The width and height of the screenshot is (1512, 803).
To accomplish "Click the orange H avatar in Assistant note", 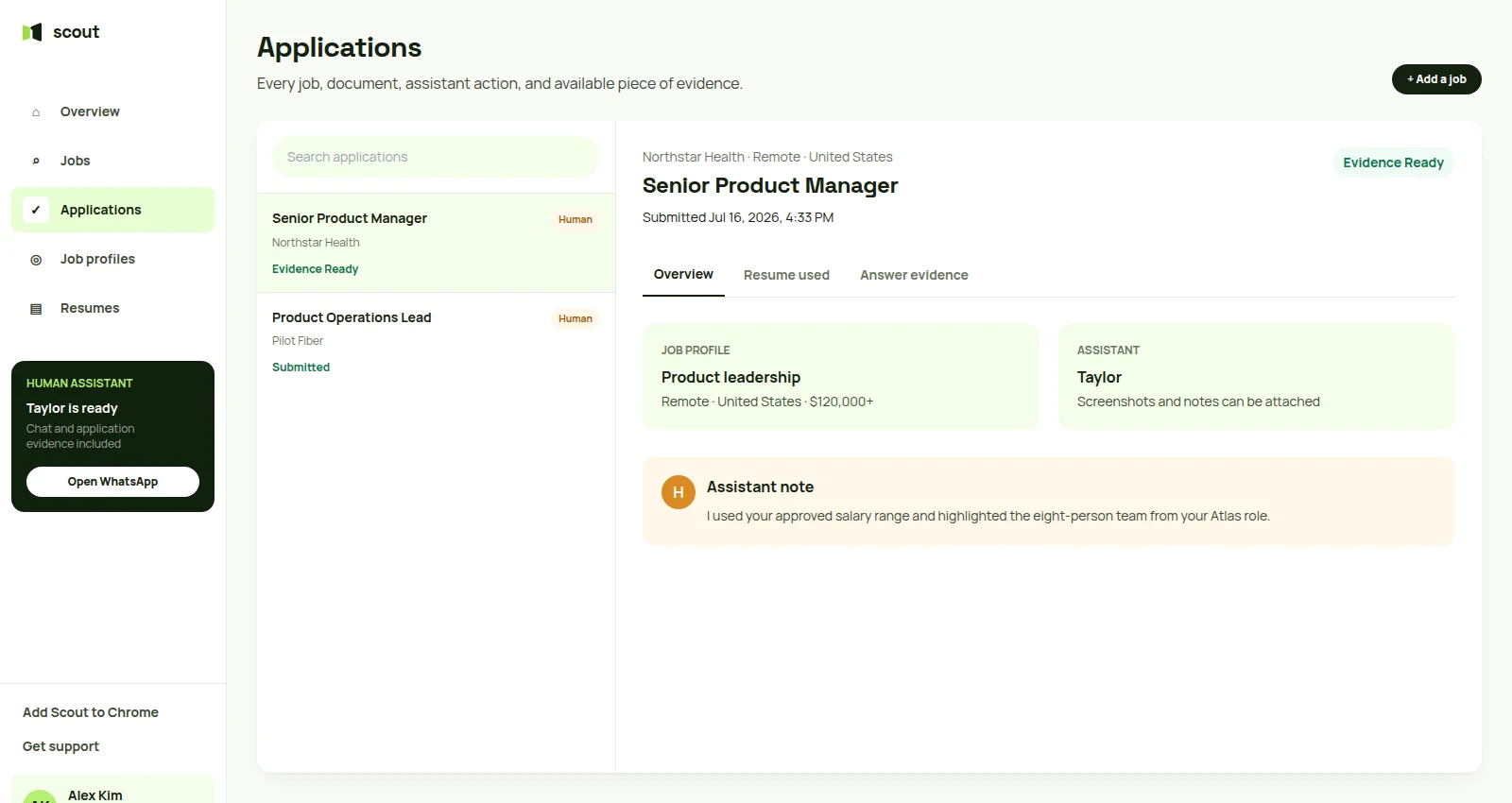I will pos(679,492).
